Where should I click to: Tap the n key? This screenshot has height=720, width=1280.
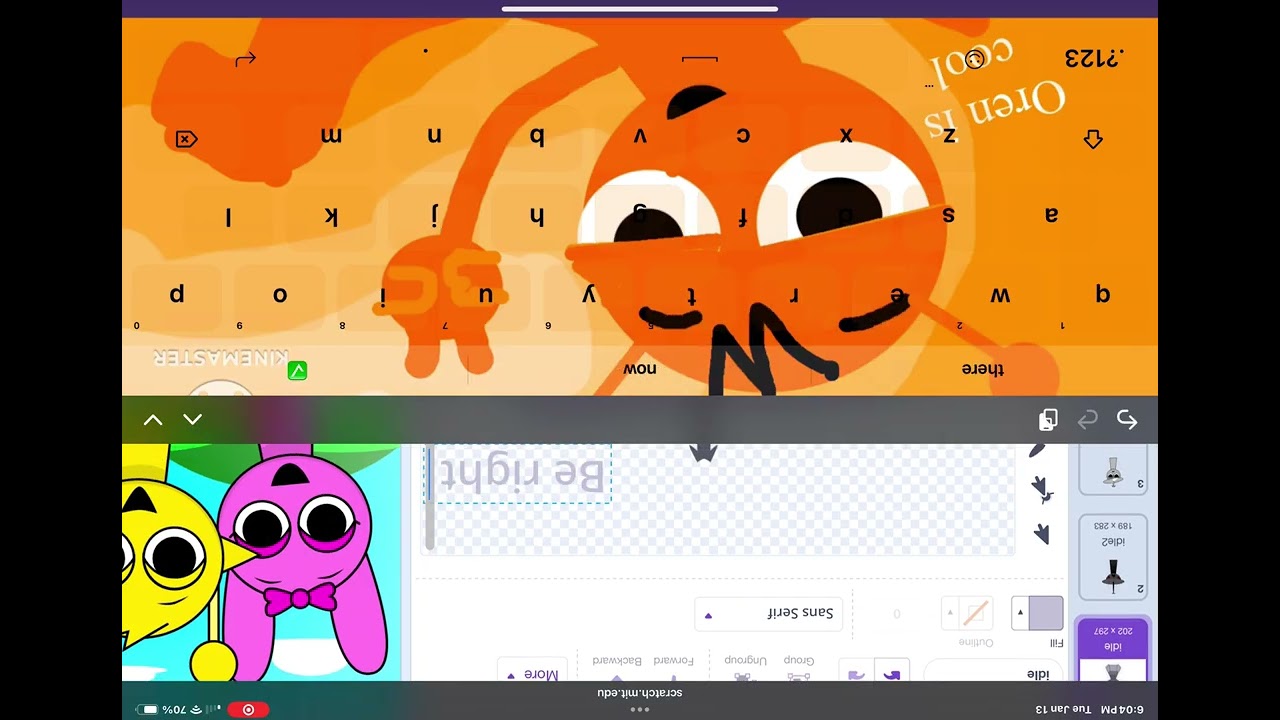point(434,136)
